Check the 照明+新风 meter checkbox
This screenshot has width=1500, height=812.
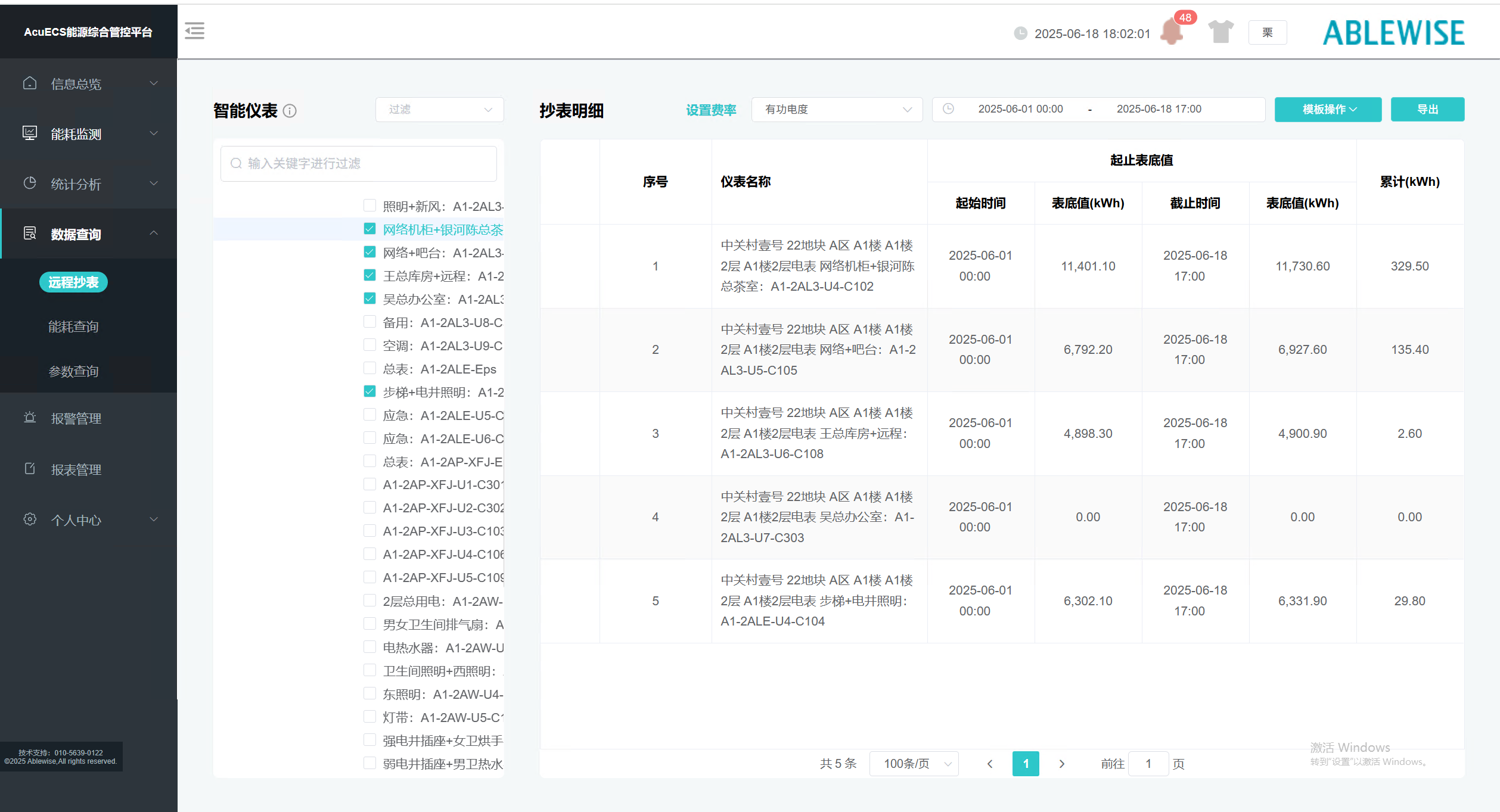pyautogui.click(x=369, y=206)
